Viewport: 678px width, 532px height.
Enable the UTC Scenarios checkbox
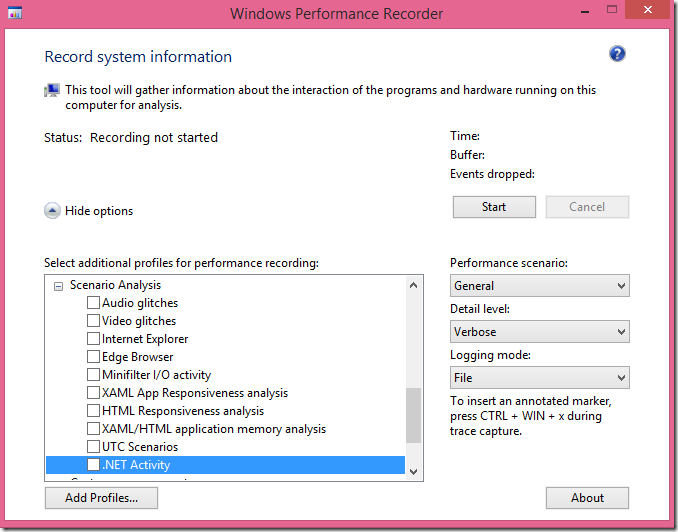point(93,446)
